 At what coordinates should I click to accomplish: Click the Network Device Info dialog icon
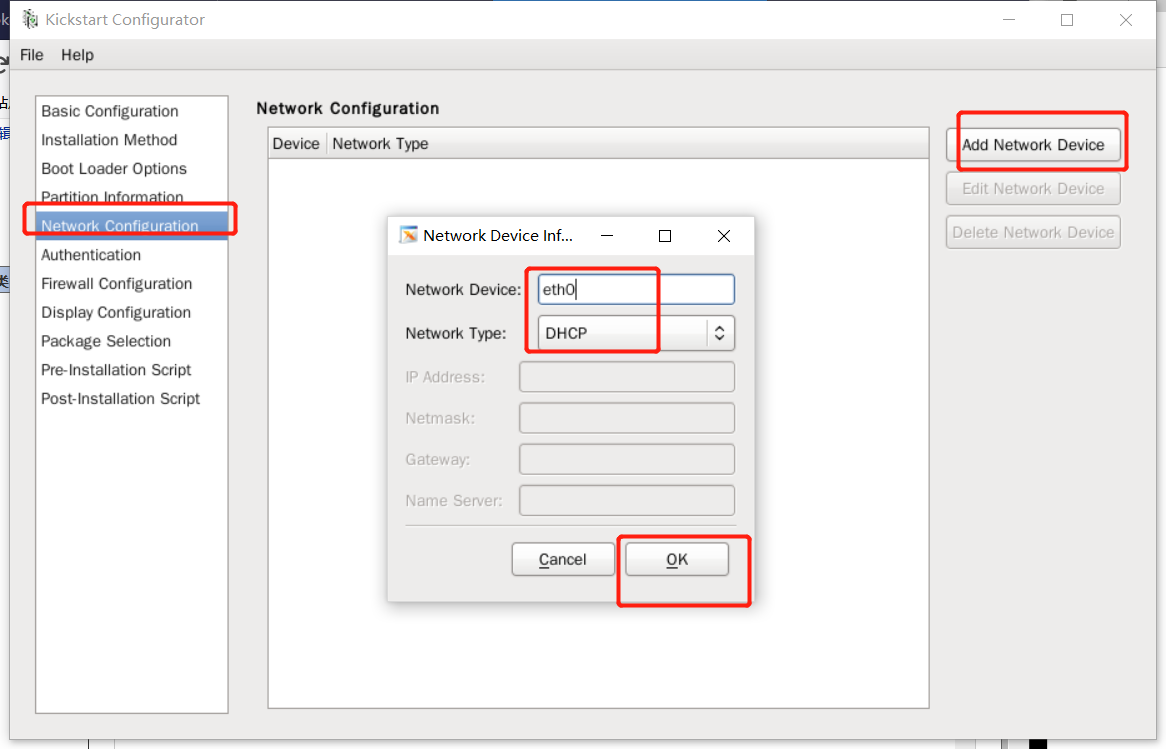pos(408,235)
